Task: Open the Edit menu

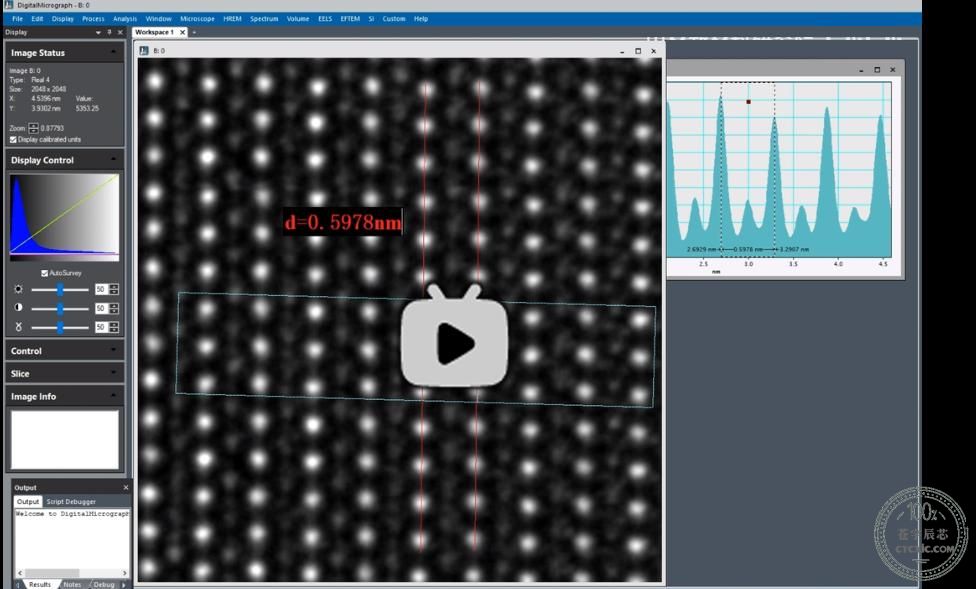Action: (x=37, y=19)
